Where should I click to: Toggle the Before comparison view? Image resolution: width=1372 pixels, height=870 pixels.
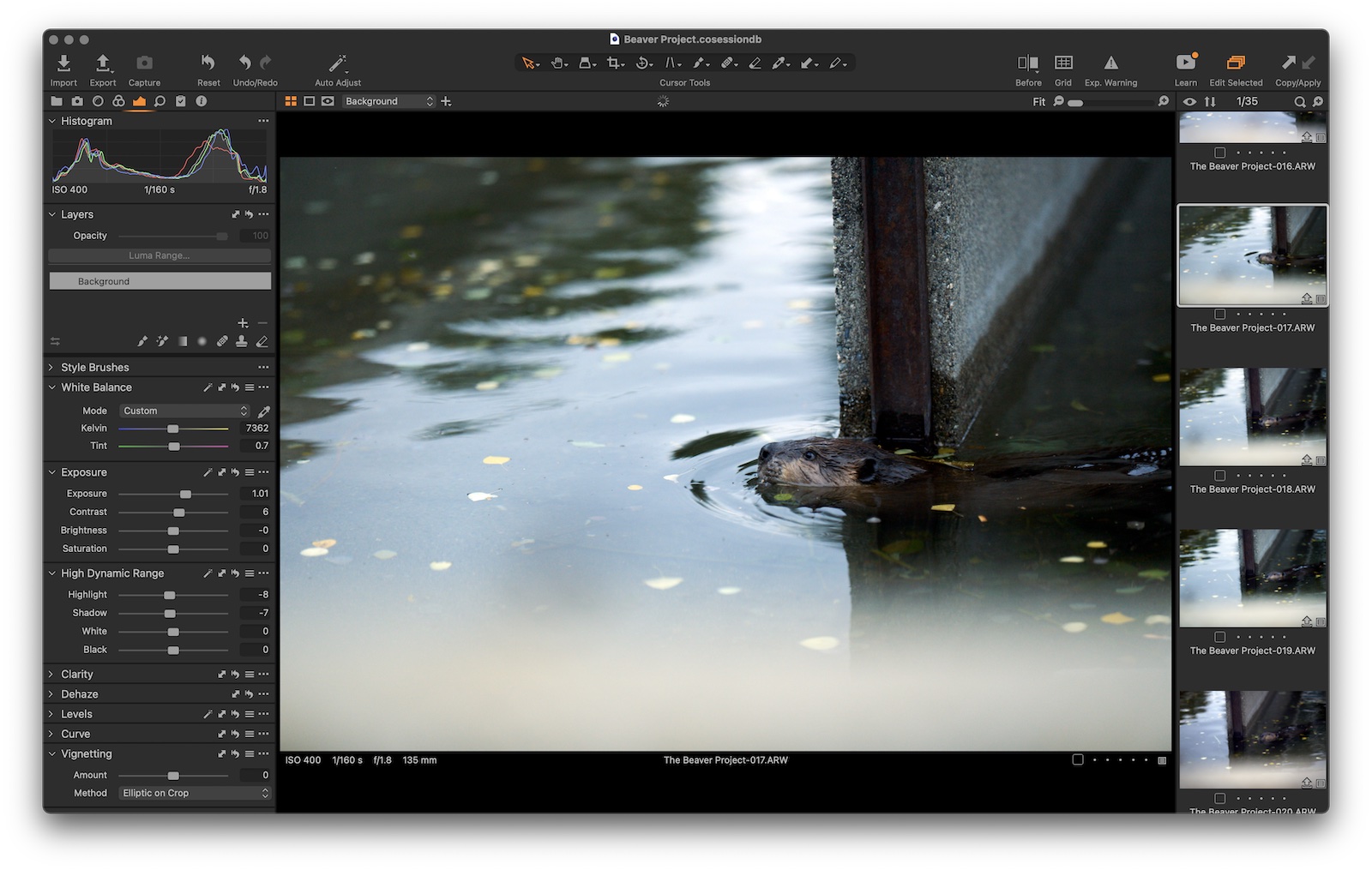coord(1027,63)
